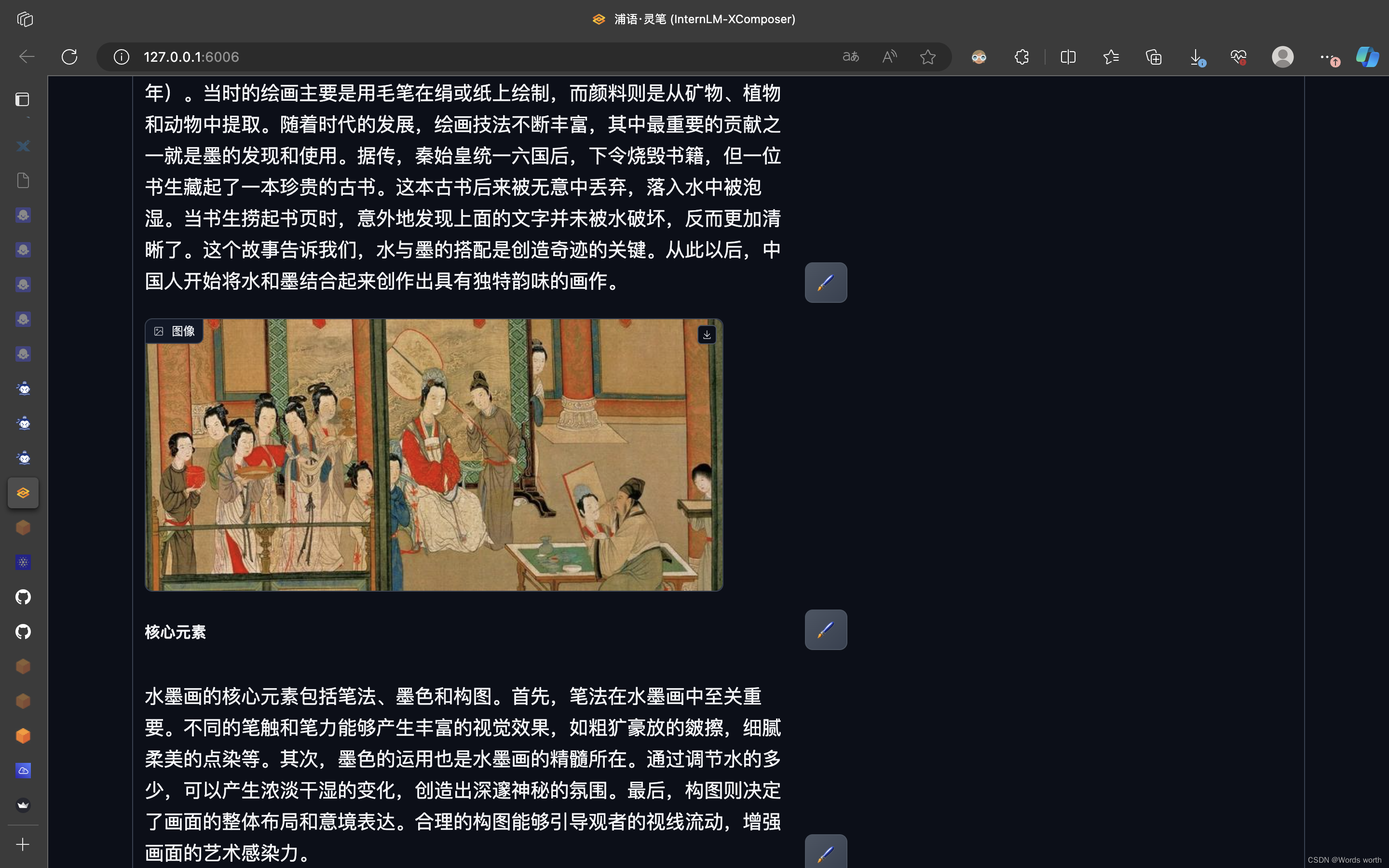Click the back navigation arrow

27,57
